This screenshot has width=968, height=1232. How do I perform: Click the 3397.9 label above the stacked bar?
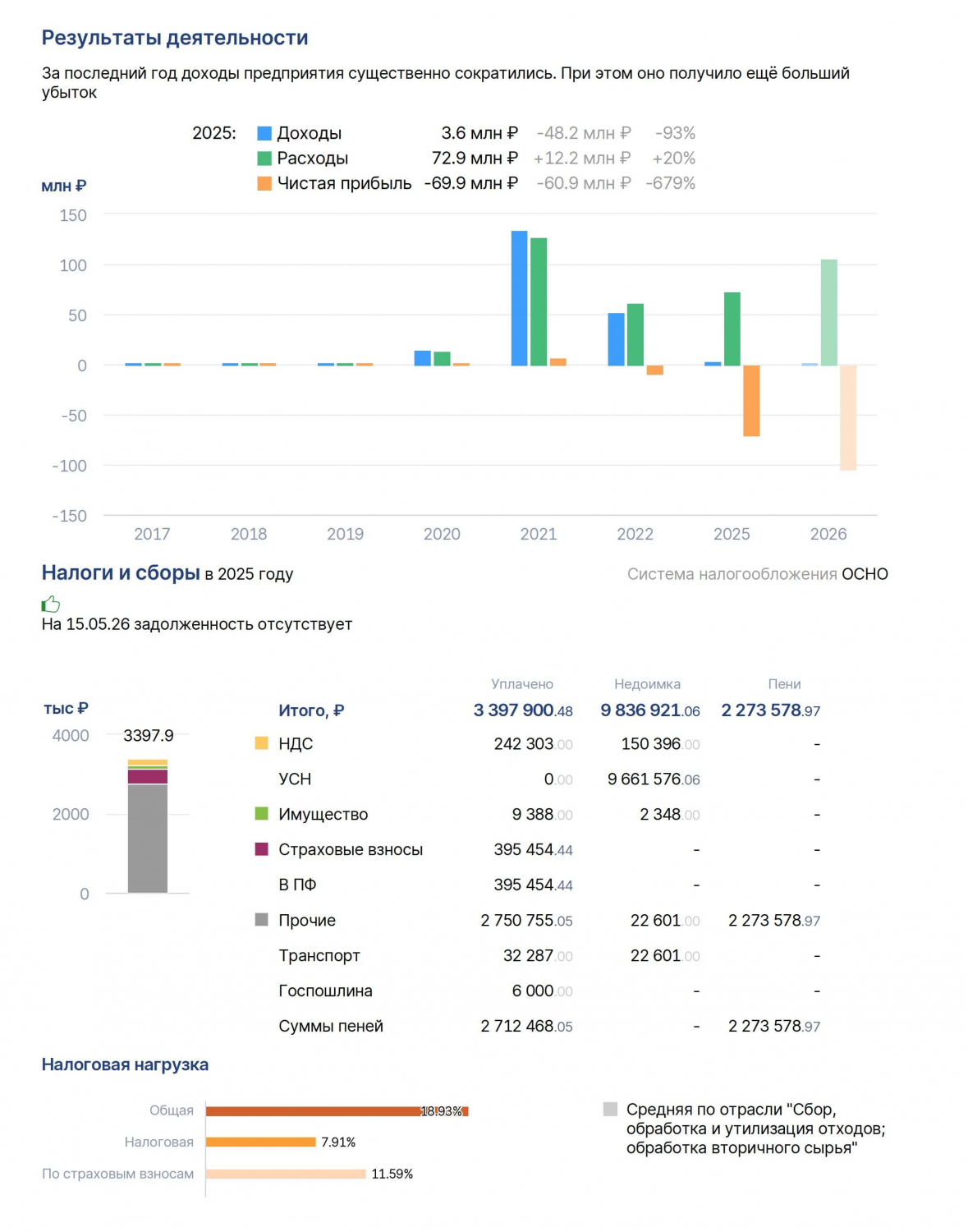point(149,736)
